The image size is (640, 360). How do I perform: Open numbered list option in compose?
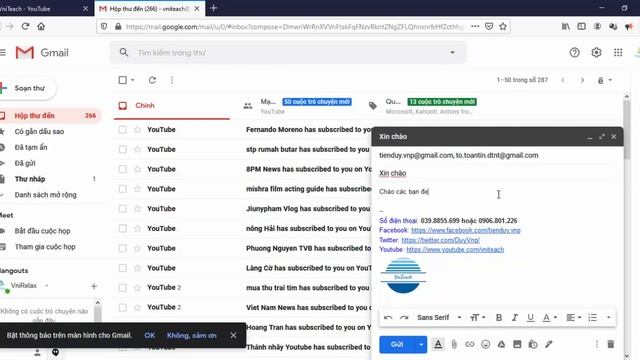coord(593,318)
